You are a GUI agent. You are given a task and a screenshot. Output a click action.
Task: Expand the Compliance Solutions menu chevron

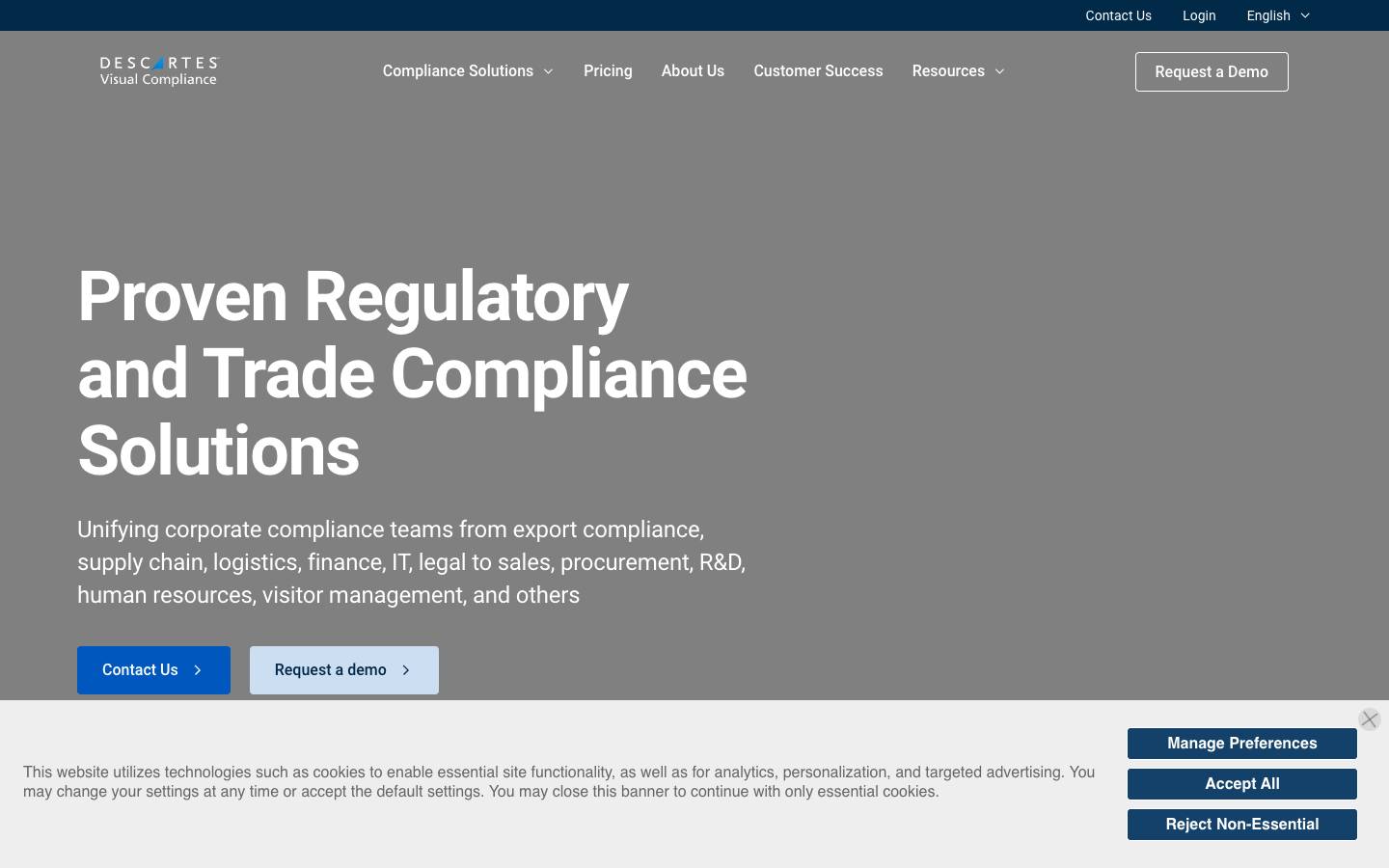click(x=548, y=71)
